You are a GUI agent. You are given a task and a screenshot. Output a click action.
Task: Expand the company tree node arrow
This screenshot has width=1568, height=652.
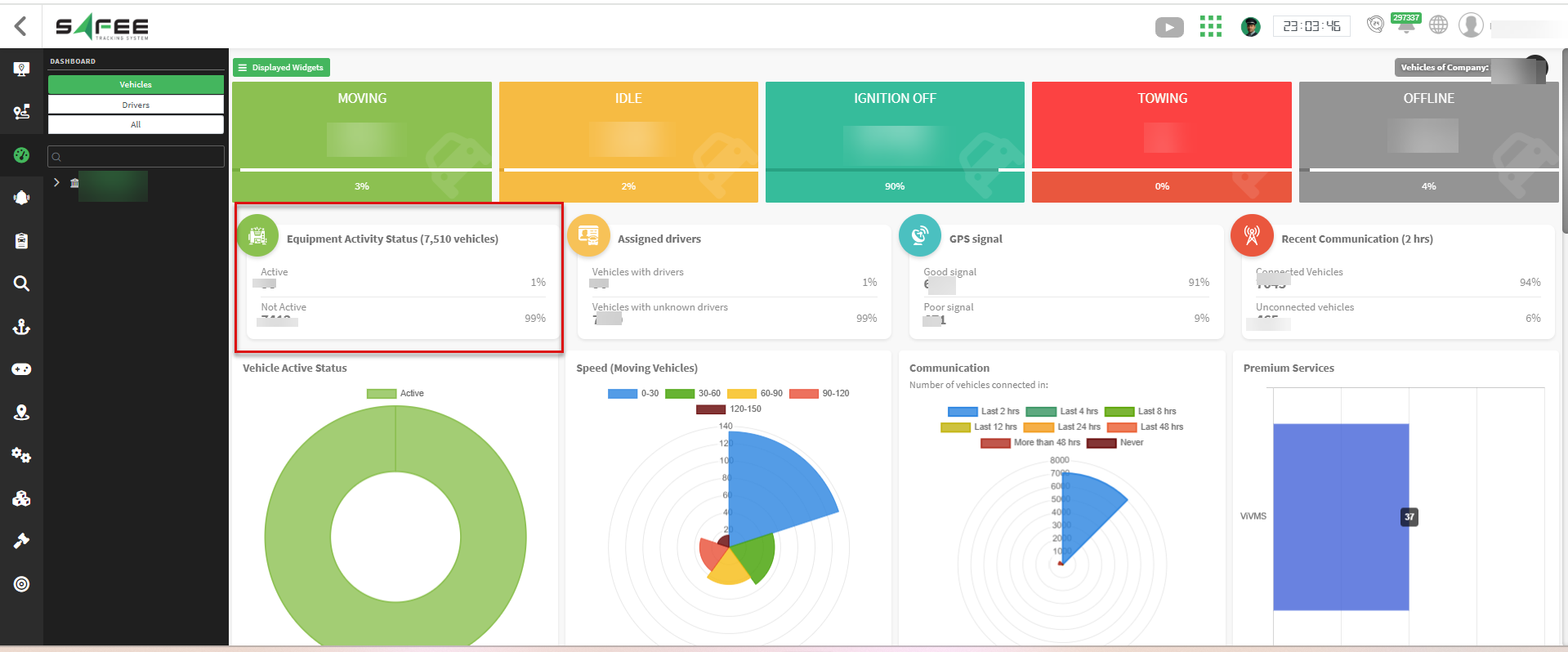click(56, 182)
